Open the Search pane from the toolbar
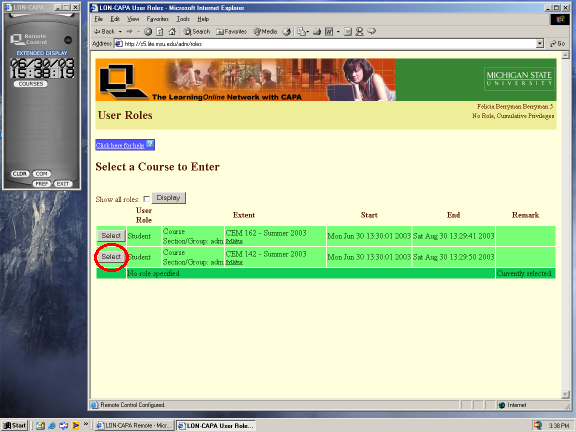Viewport: 576px width, 432px height. pos(197,32)
